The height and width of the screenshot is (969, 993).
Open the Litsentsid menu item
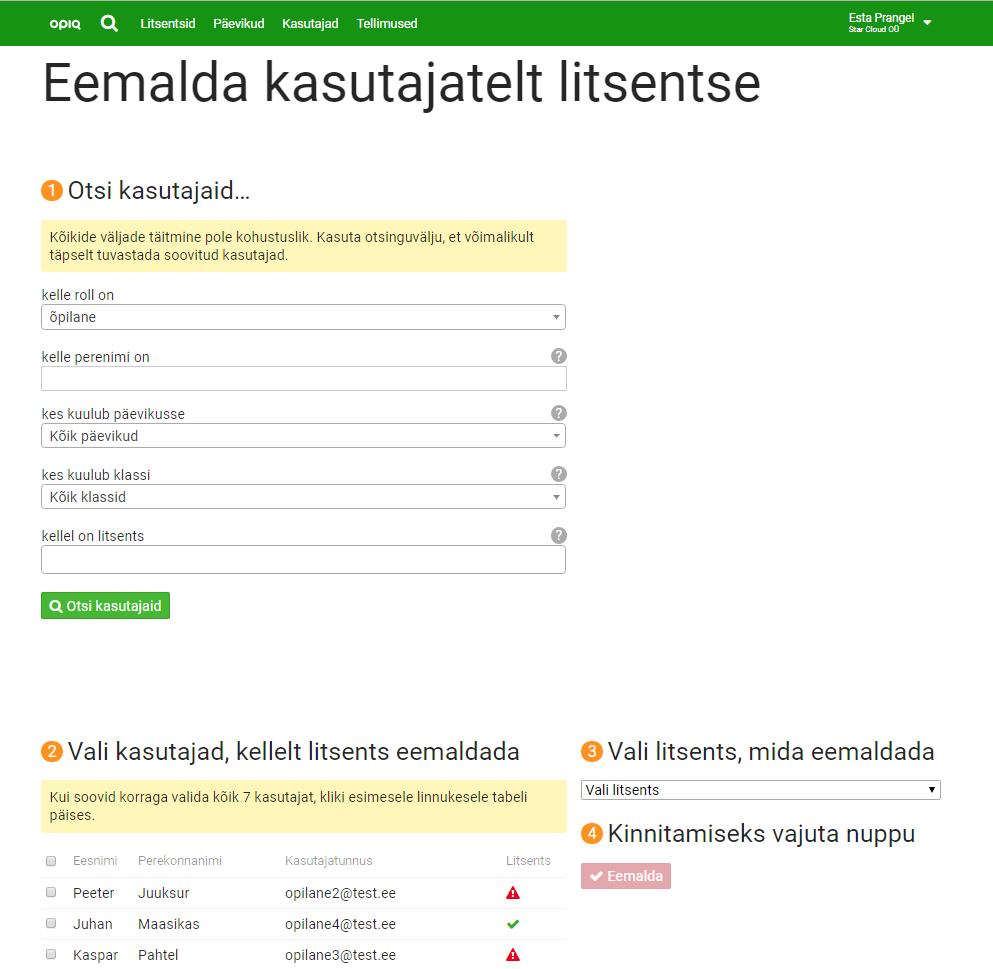168,23
